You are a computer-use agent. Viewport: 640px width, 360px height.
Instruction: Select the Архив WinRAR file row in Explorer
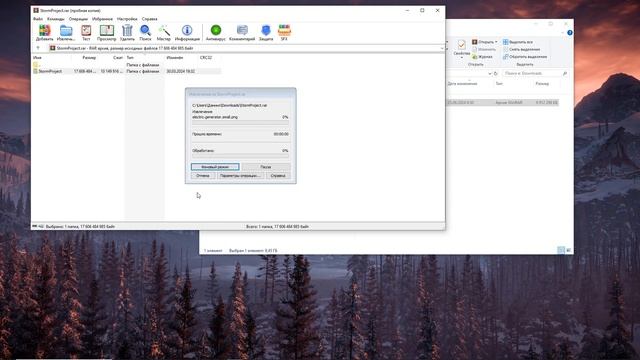502,102
